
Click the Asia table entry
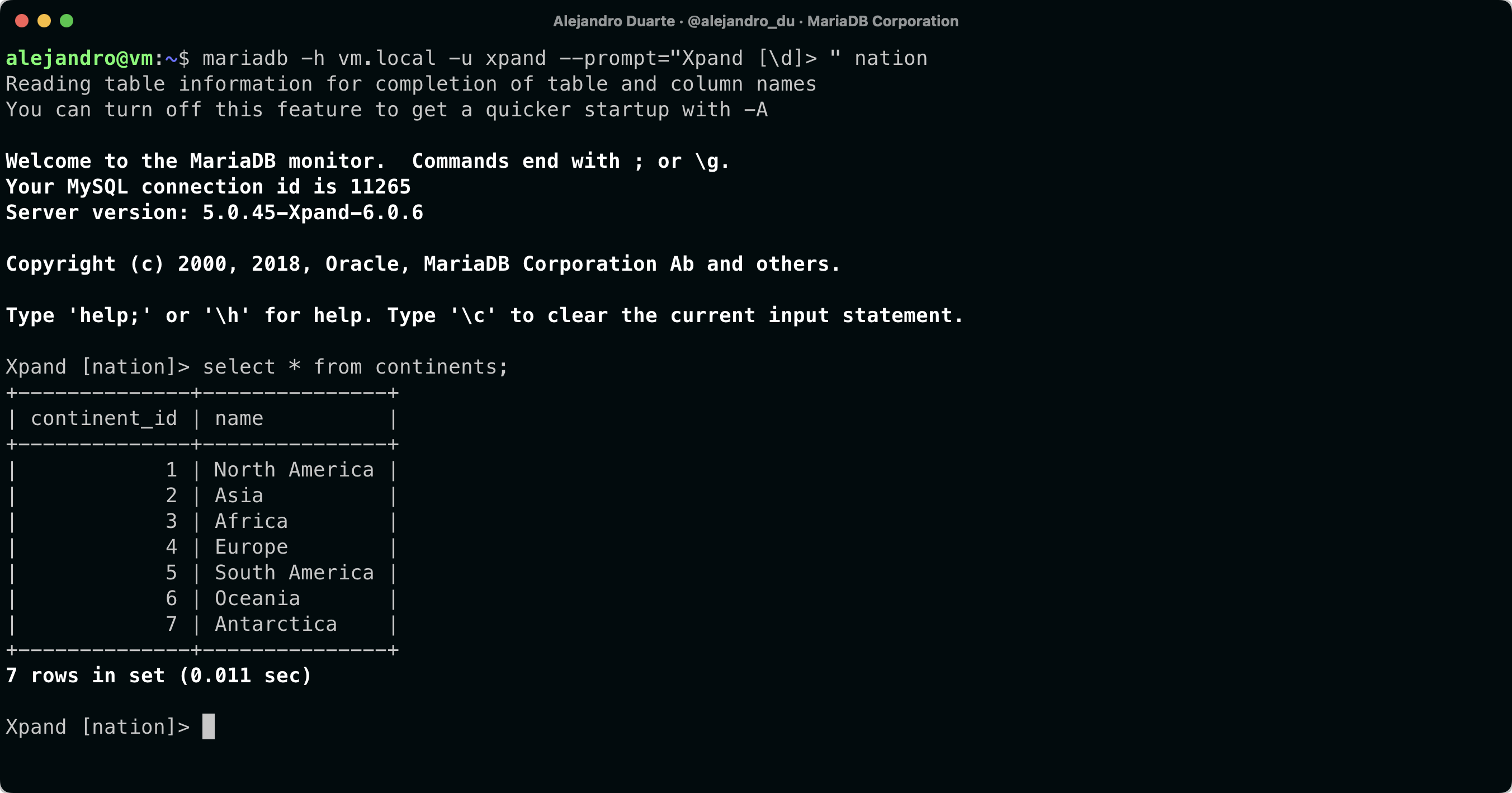pyautogui.click(x=239, y=495)
